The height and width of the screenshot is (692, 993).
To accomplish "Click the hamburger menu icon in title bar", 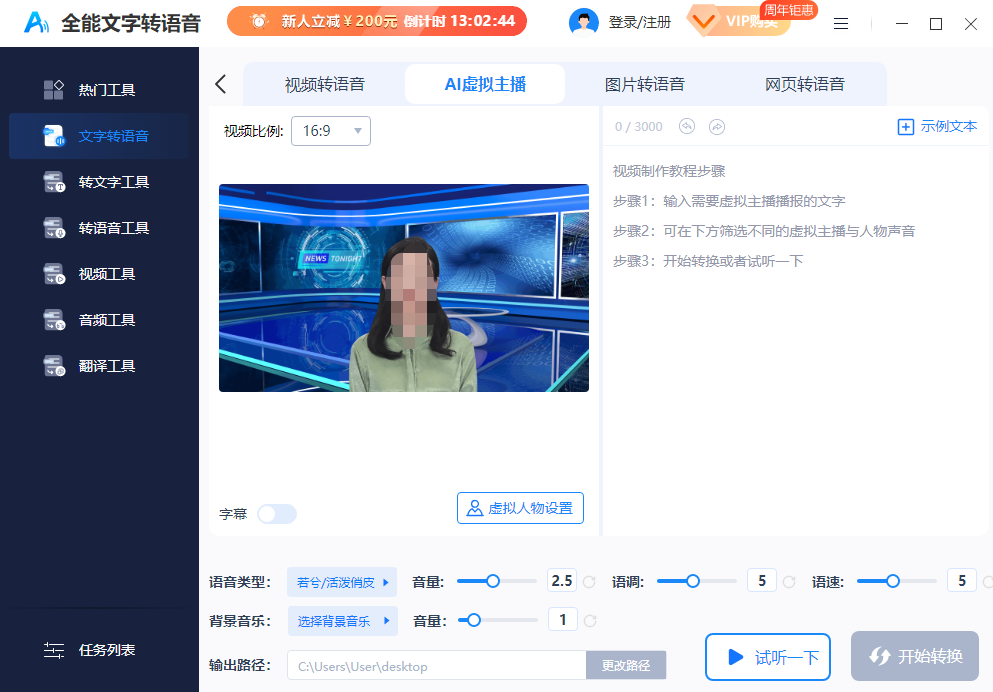I will click(840, 24).
